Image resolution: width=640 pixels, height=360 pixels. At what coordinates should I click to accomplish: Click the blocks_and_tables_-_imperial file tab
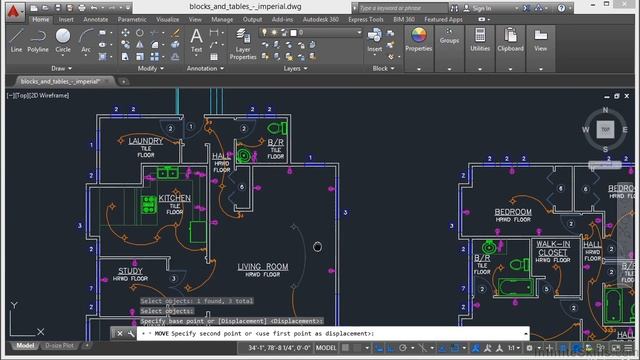tap(61, 81)
